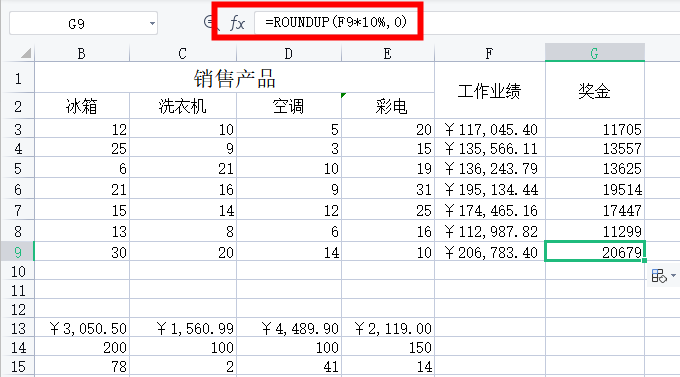This screenshot has height=377, width=680.
Task: Click the 洗衣机 header cell
Action: (x=183, y=106)
